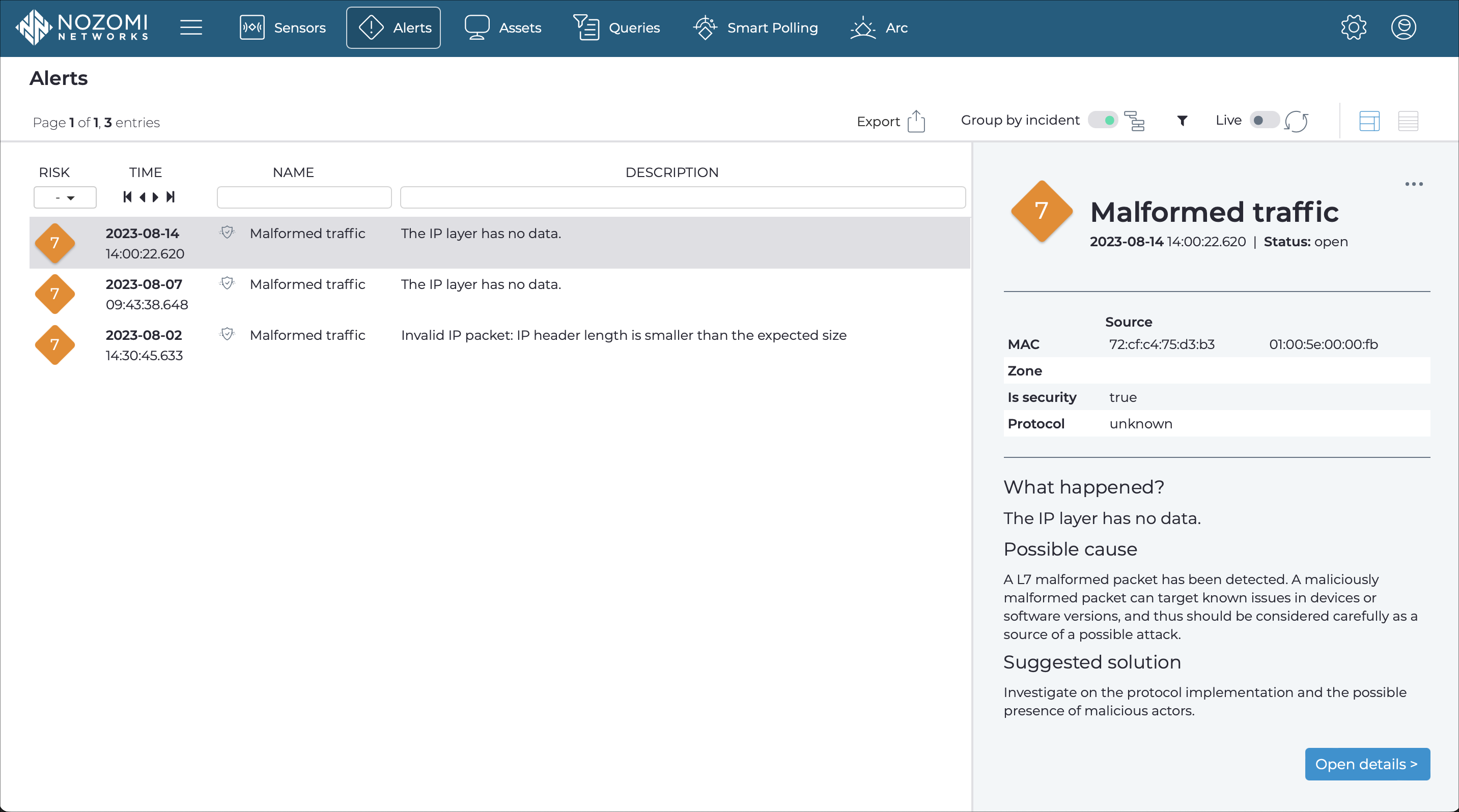Click 2023-08-14 14:00:22.620 timestamp in list

[145, 243]
